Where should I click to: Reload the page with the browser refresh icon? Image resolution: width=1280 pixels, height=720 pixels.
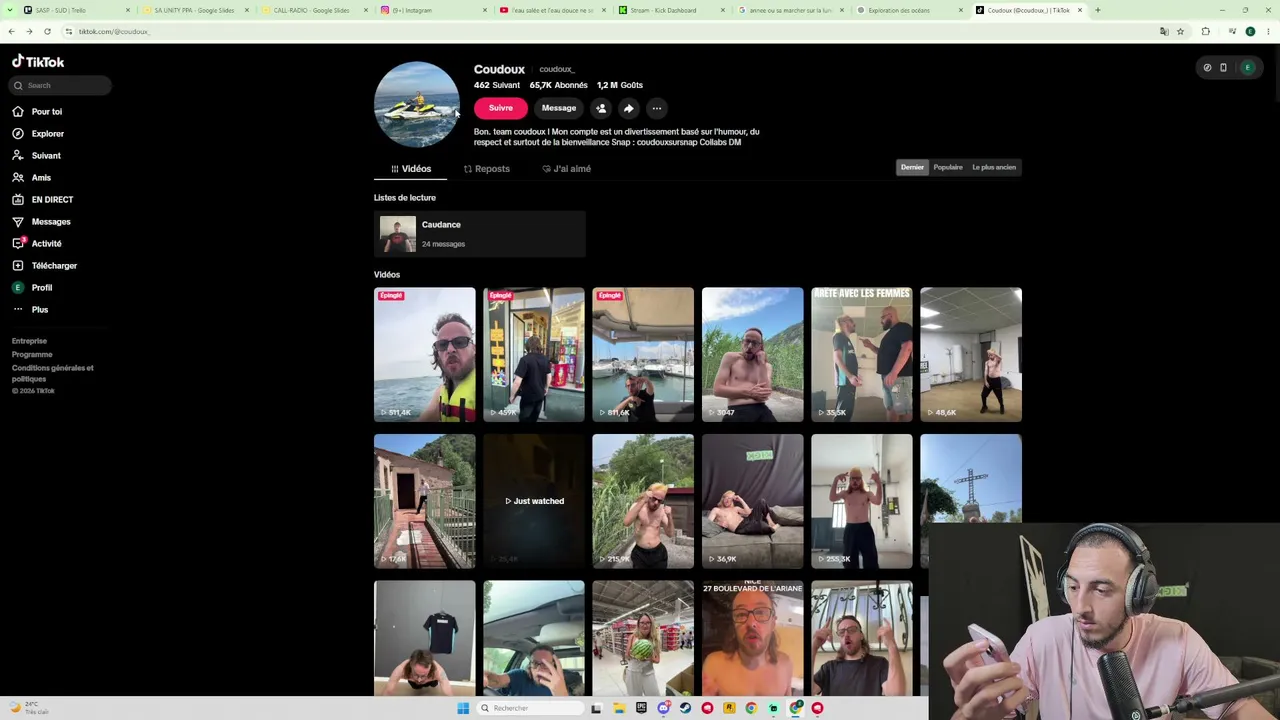pos(47,31)
